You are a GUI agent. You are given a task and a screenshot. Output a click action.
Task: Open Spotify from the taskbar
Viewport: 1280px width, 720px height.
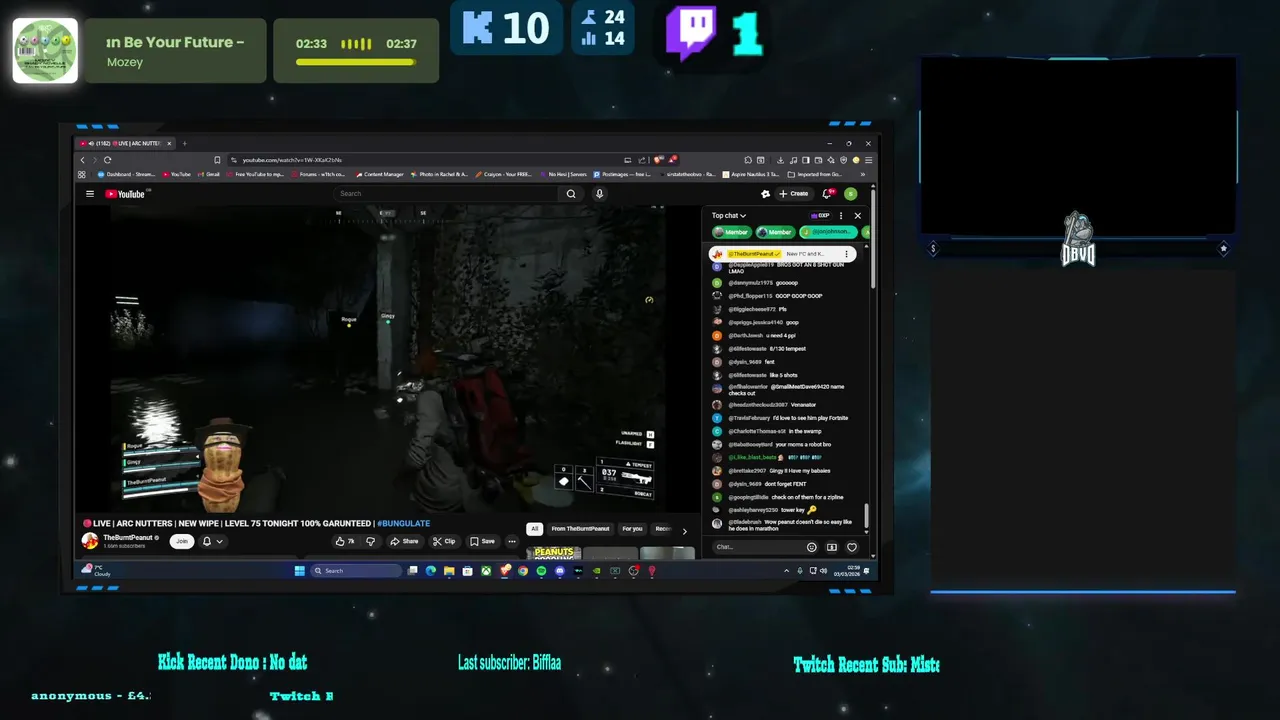(x=541, y=571)
